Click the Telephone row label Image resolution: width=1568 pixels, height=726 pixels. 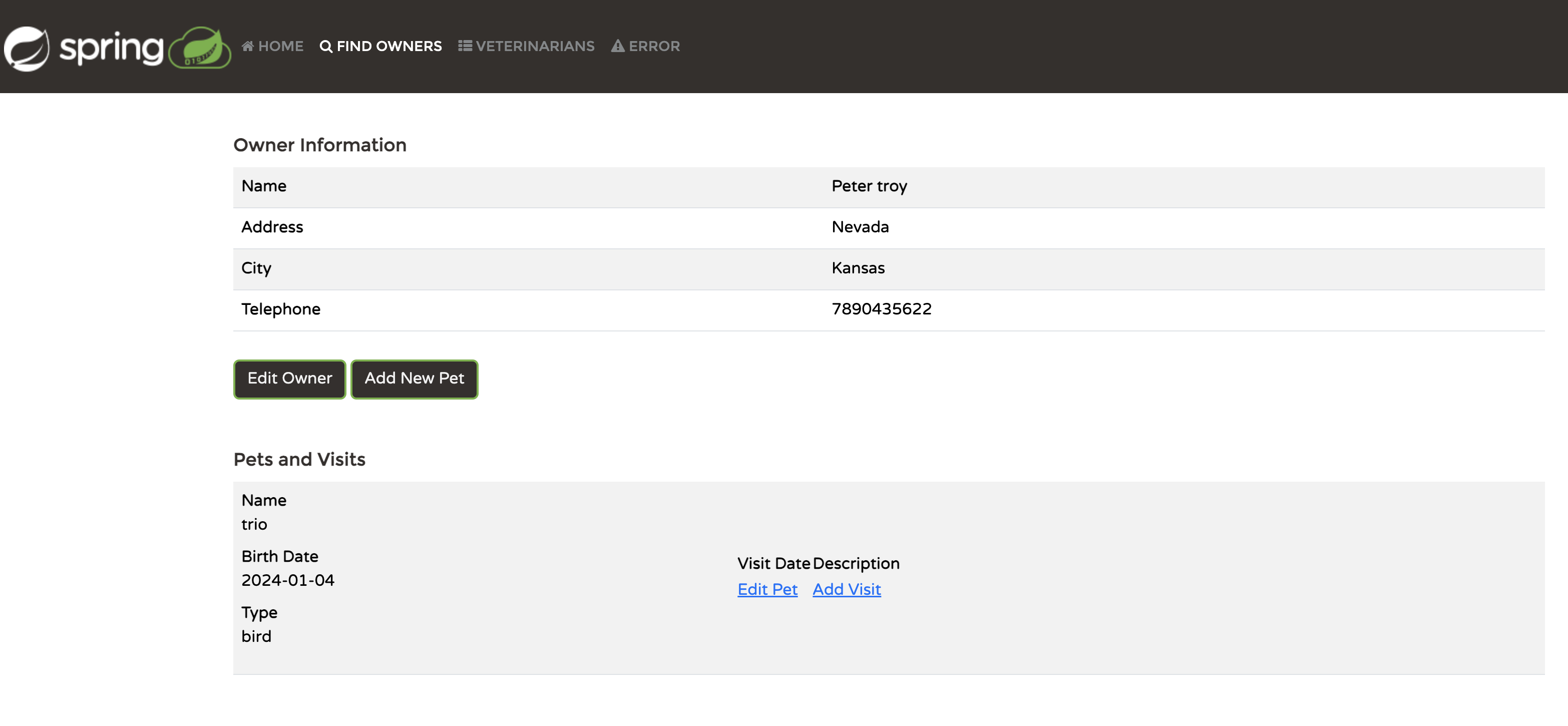click(x=281, y=309)
